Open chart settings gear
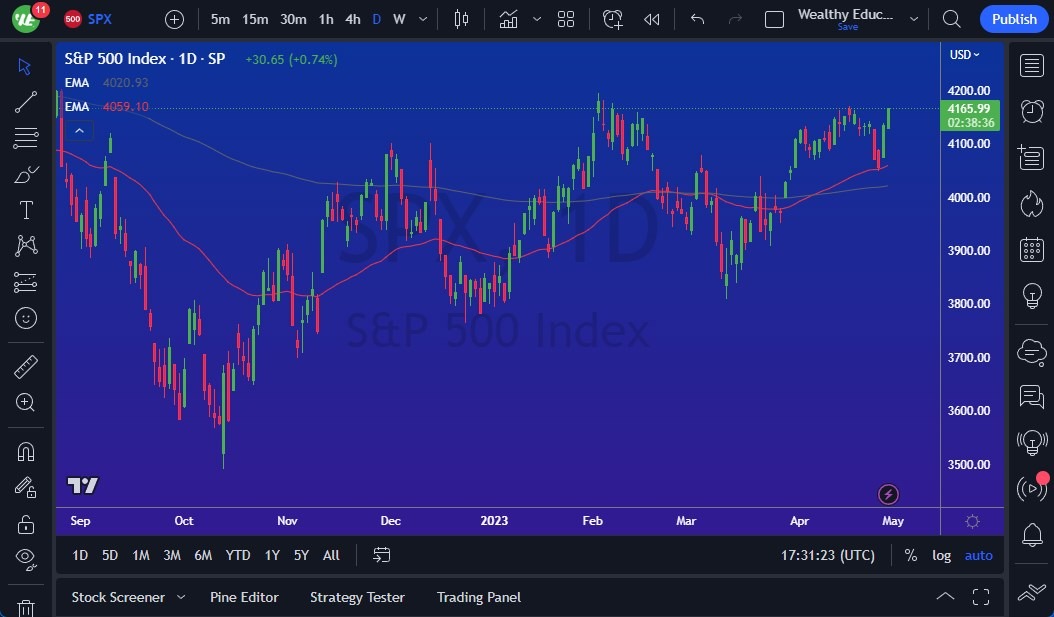This screenshot has width=1054, height=617. pos(972,521)
